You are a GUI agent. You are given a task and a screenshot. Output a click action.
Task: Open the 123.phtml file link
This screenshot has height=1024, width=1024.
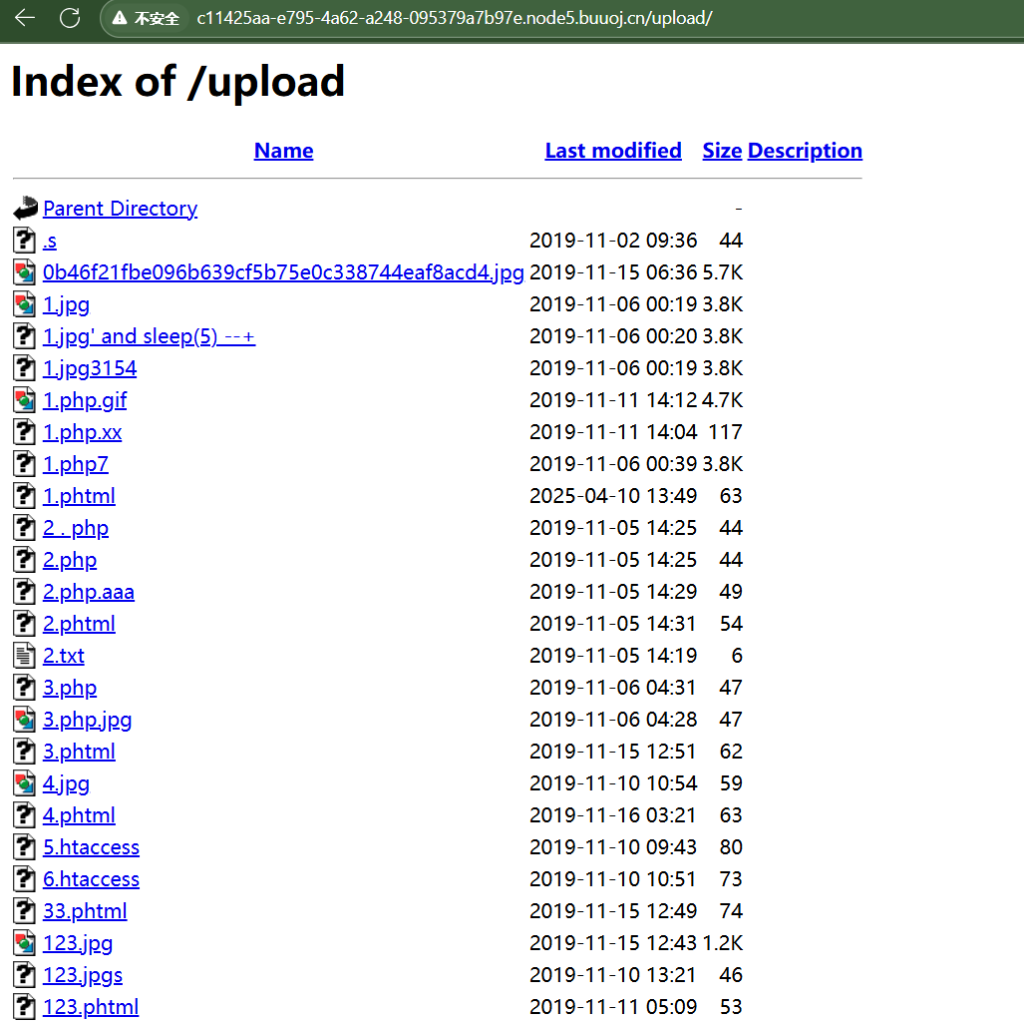(x=91, y=1008)
